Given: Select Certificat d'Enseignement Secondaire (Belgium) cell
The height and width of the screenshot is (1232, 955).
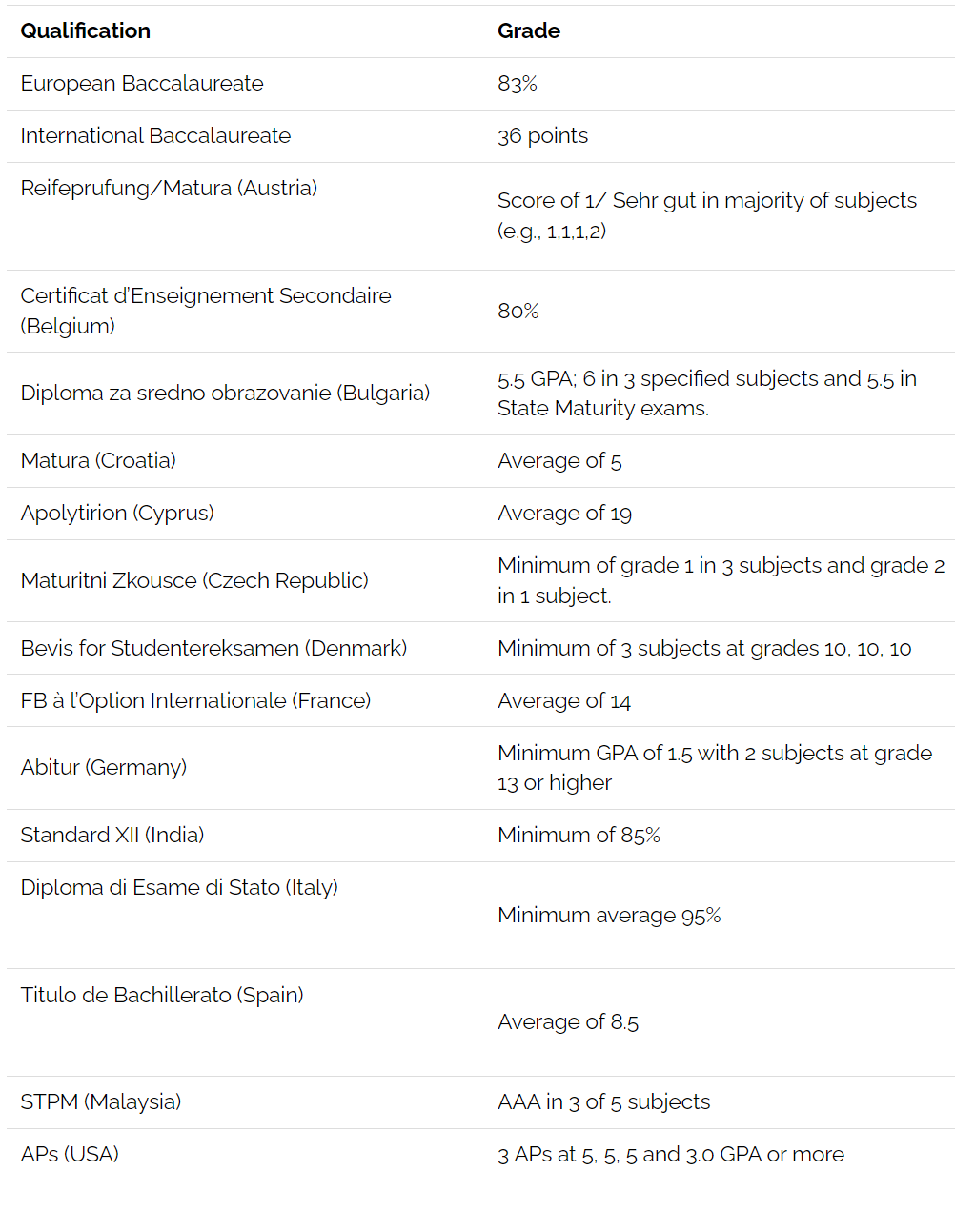Looking at the screenshot, I should [206, 311].
